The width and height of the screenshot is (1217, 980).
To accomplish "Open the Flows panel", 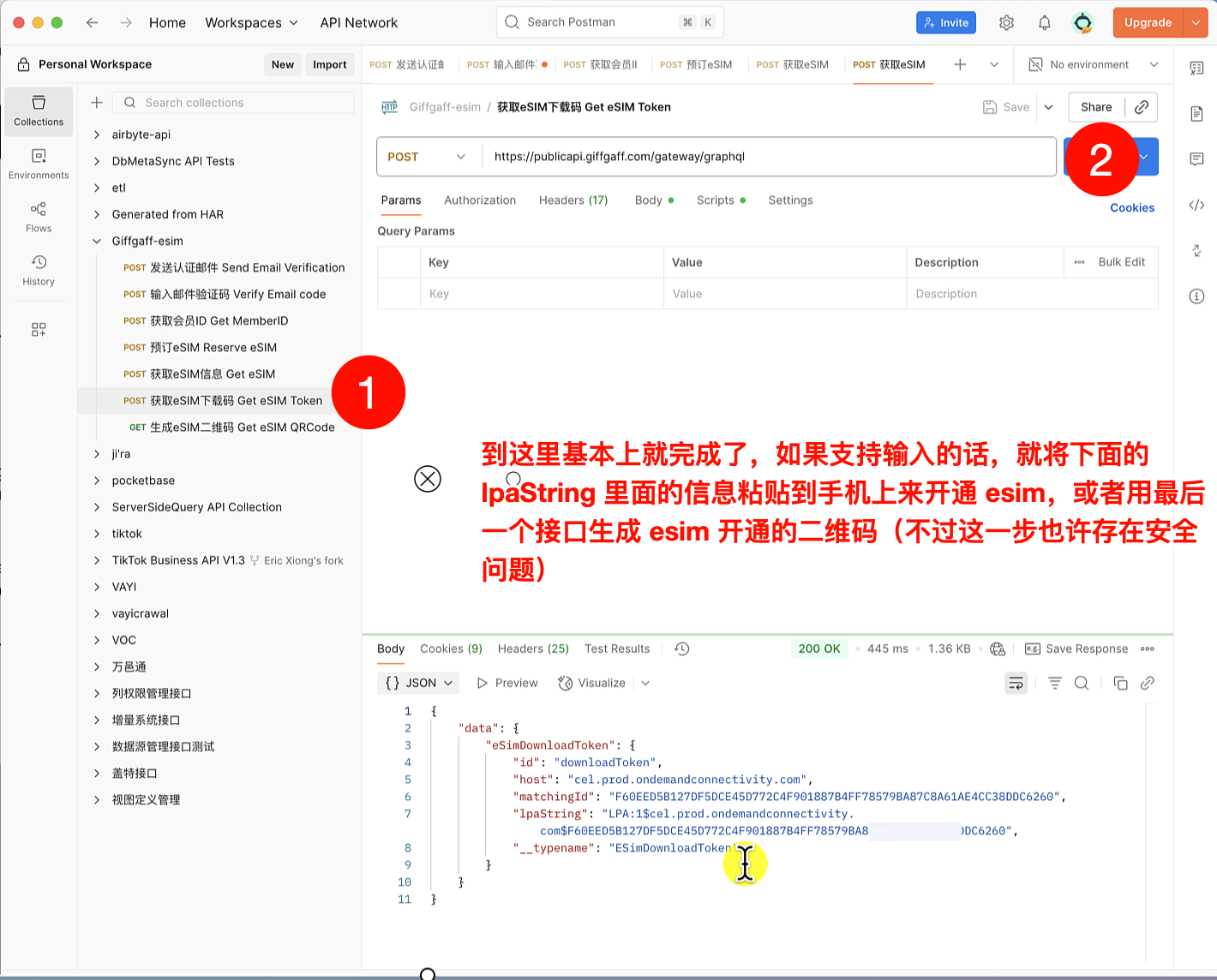I will click(39, 214).
